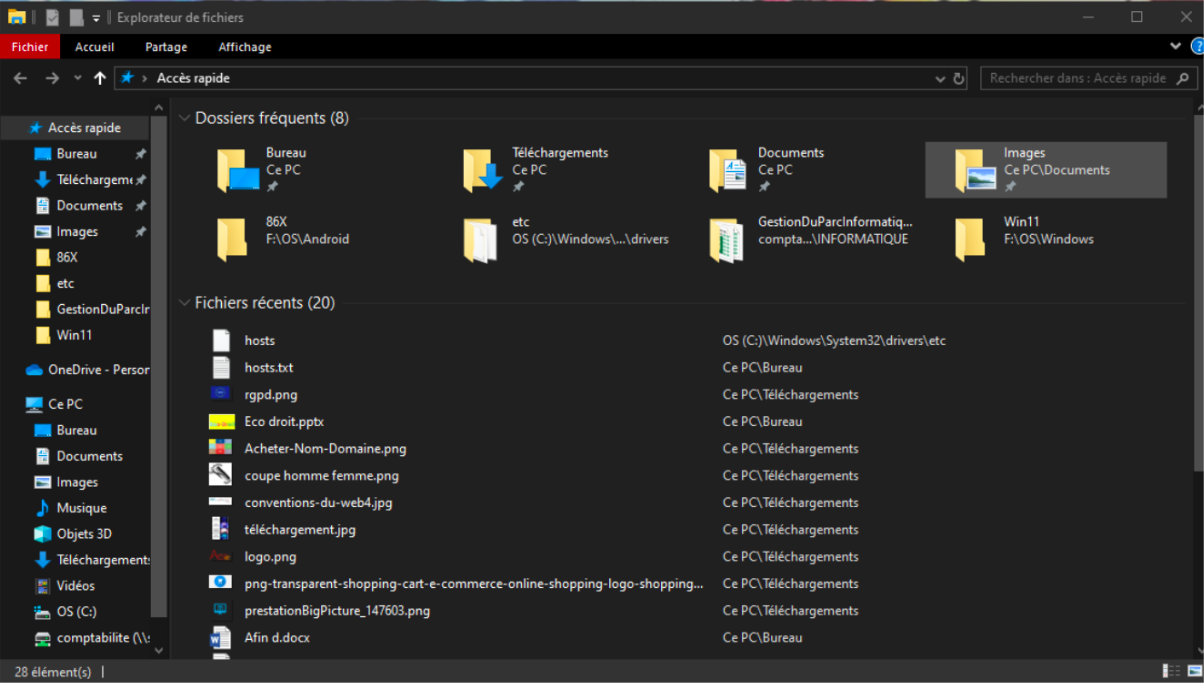Open the Help question mark icon

[1197, 46]
